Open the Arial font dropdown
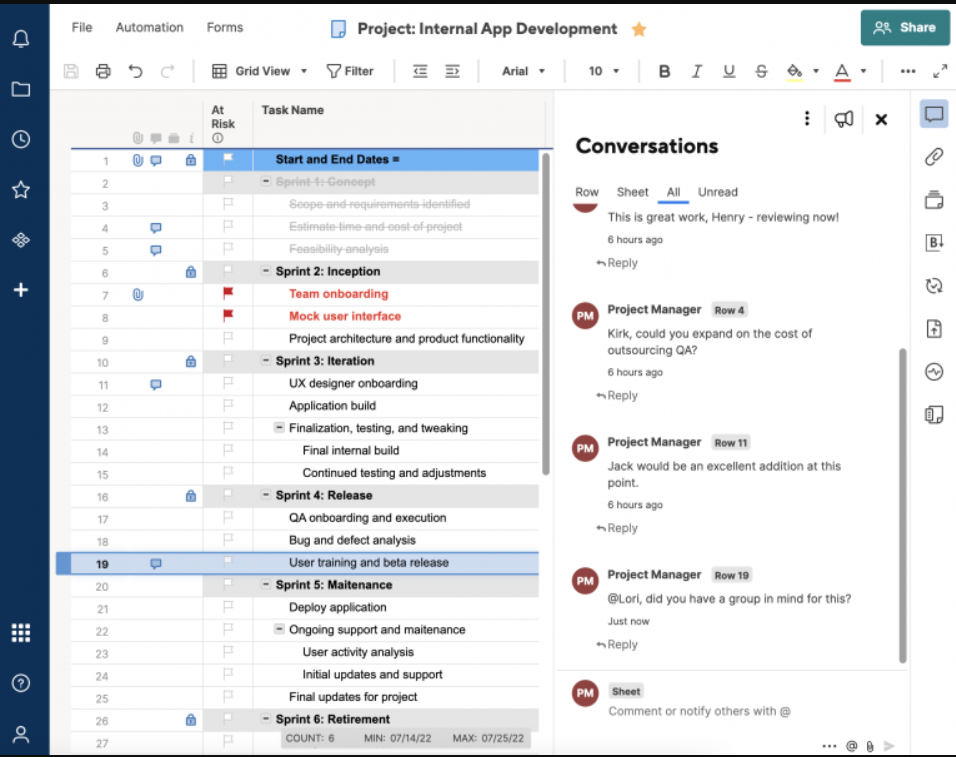This screenshot has height=757, width=956. [x=524, y=71]
